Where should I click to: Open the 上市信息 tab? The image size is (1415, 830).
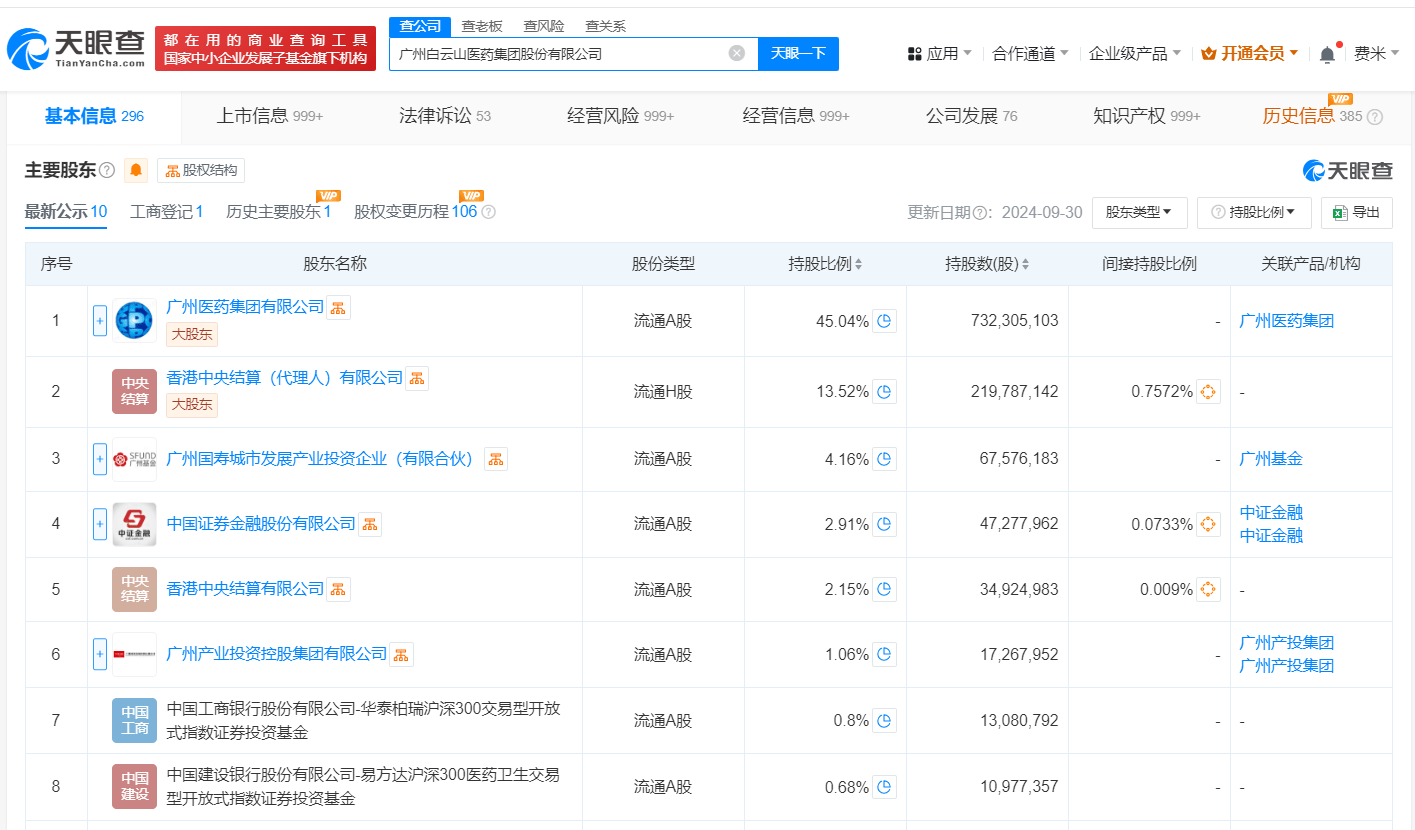270,116
